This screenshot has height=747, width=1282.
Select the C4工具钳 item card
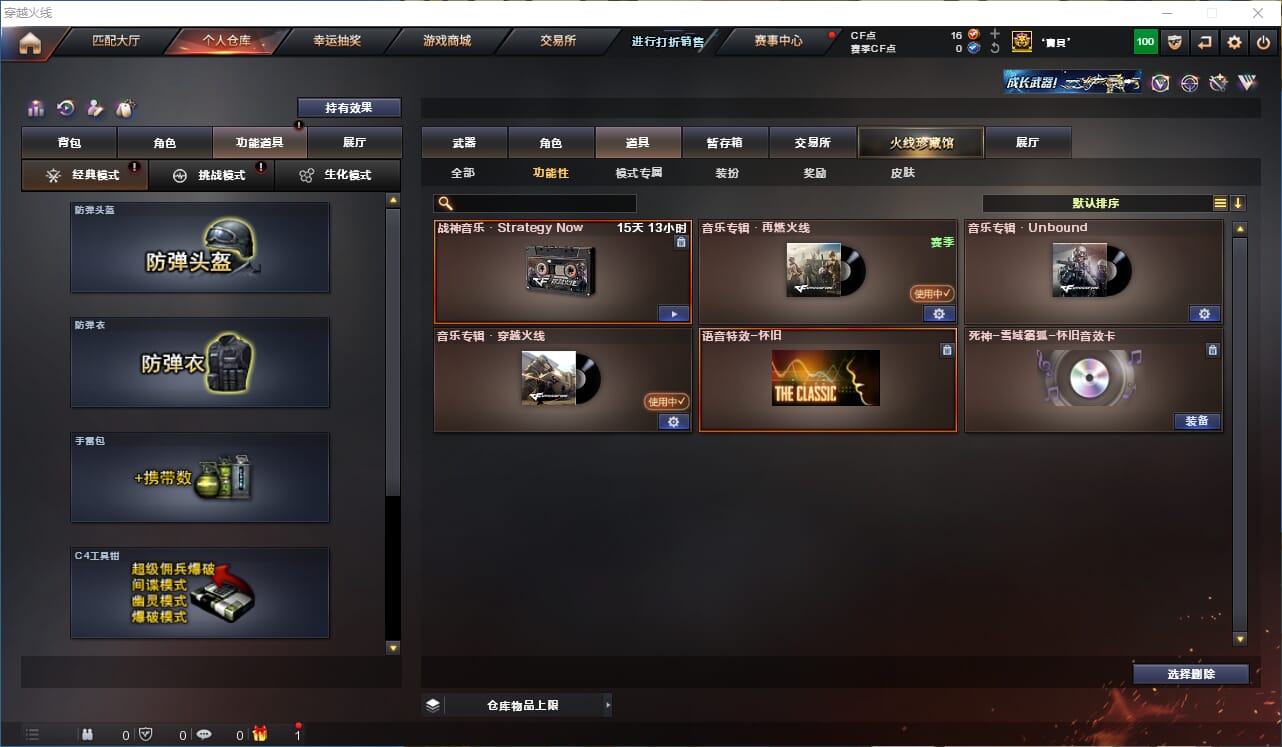pos(200,592)
